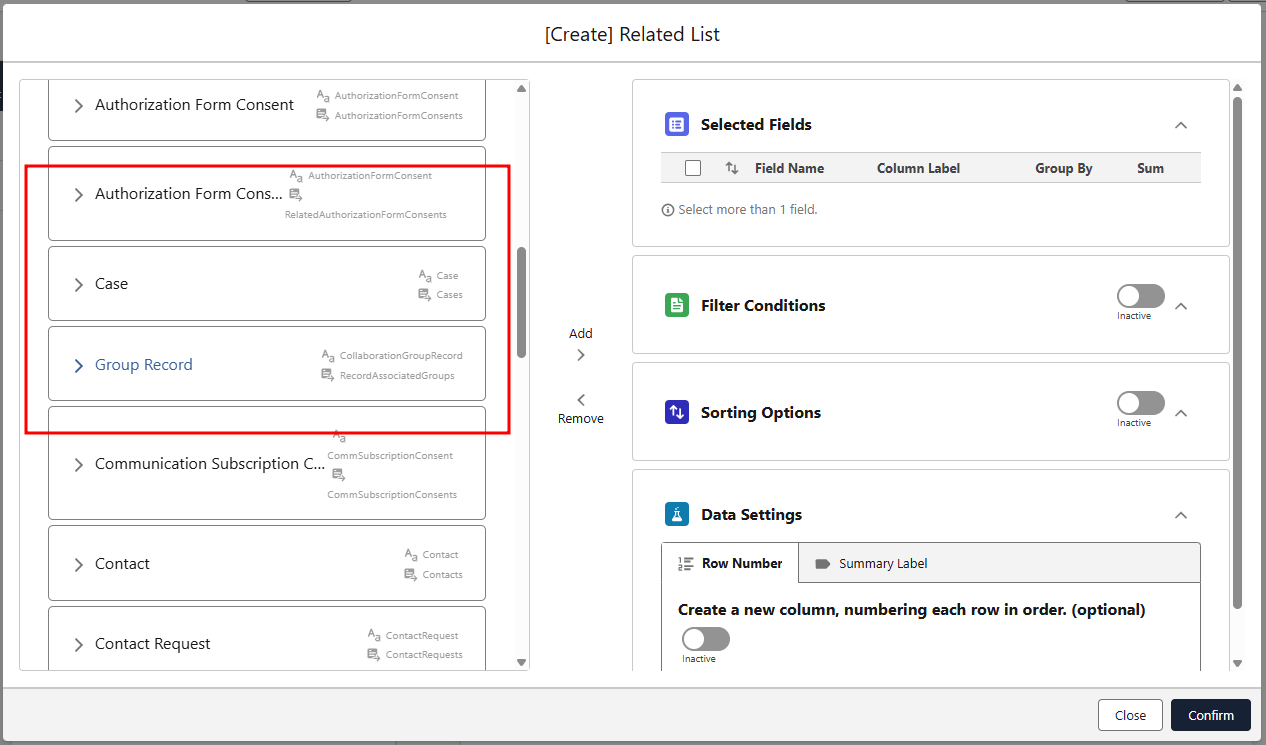Viewport: 1266px width, 745px height.
Task: Click the Add right-arrow icon
Action: (581, 355)
